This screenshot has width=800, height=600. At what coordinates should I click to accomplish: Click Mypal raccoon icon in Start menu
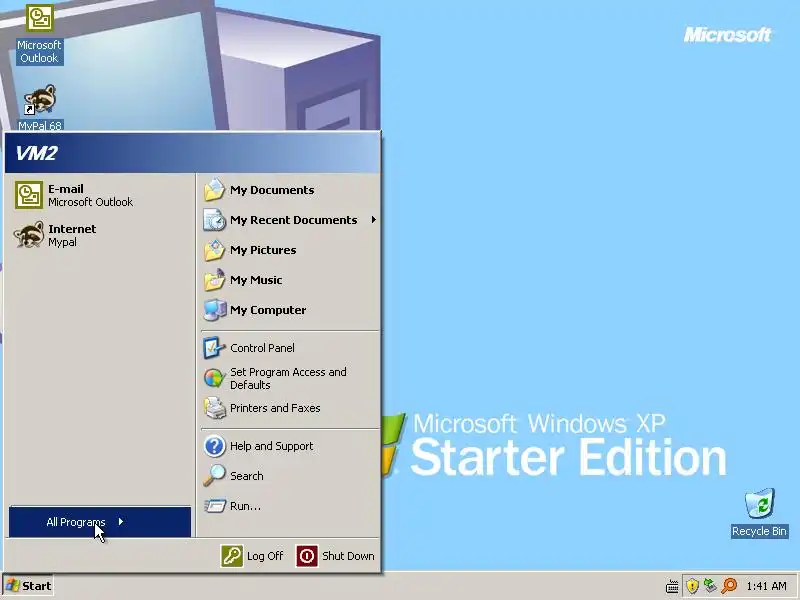pos(29,235)
